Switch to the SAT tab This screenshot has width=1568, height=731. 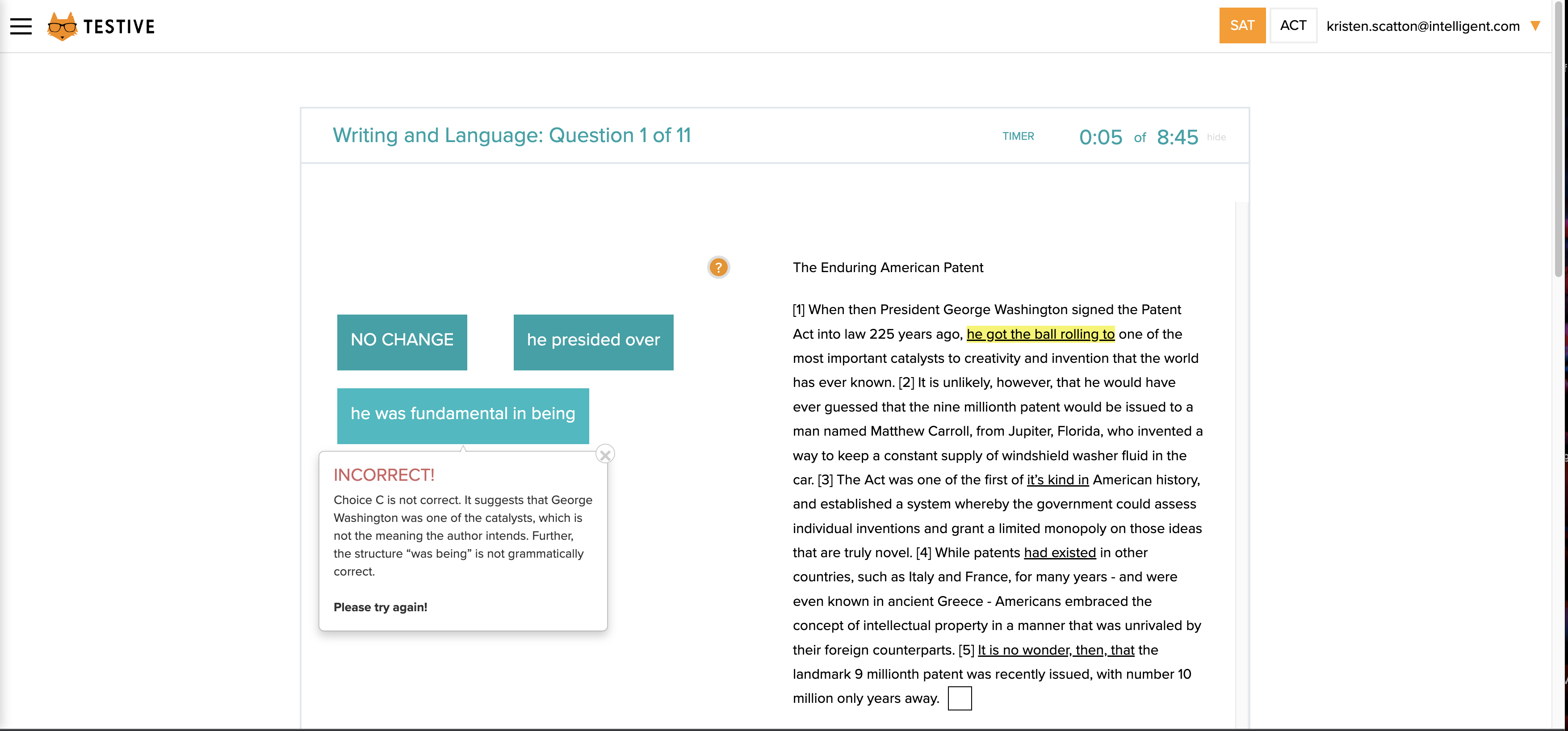(x=1242, y=25)
